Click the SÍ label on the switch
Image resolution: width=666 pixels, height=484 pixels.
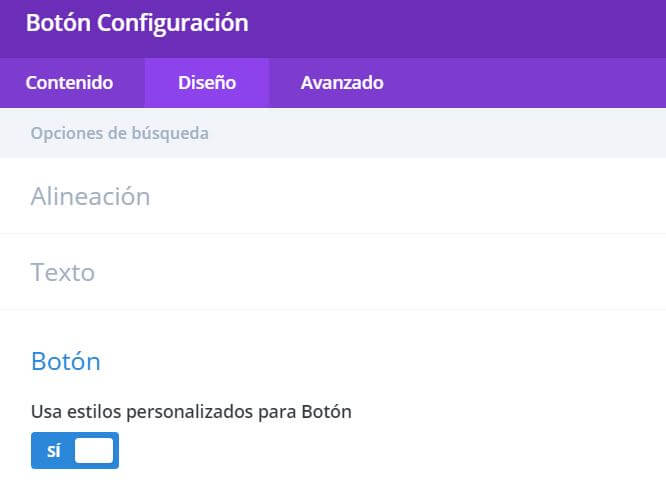pyautogui.click(x=53, y=451)
